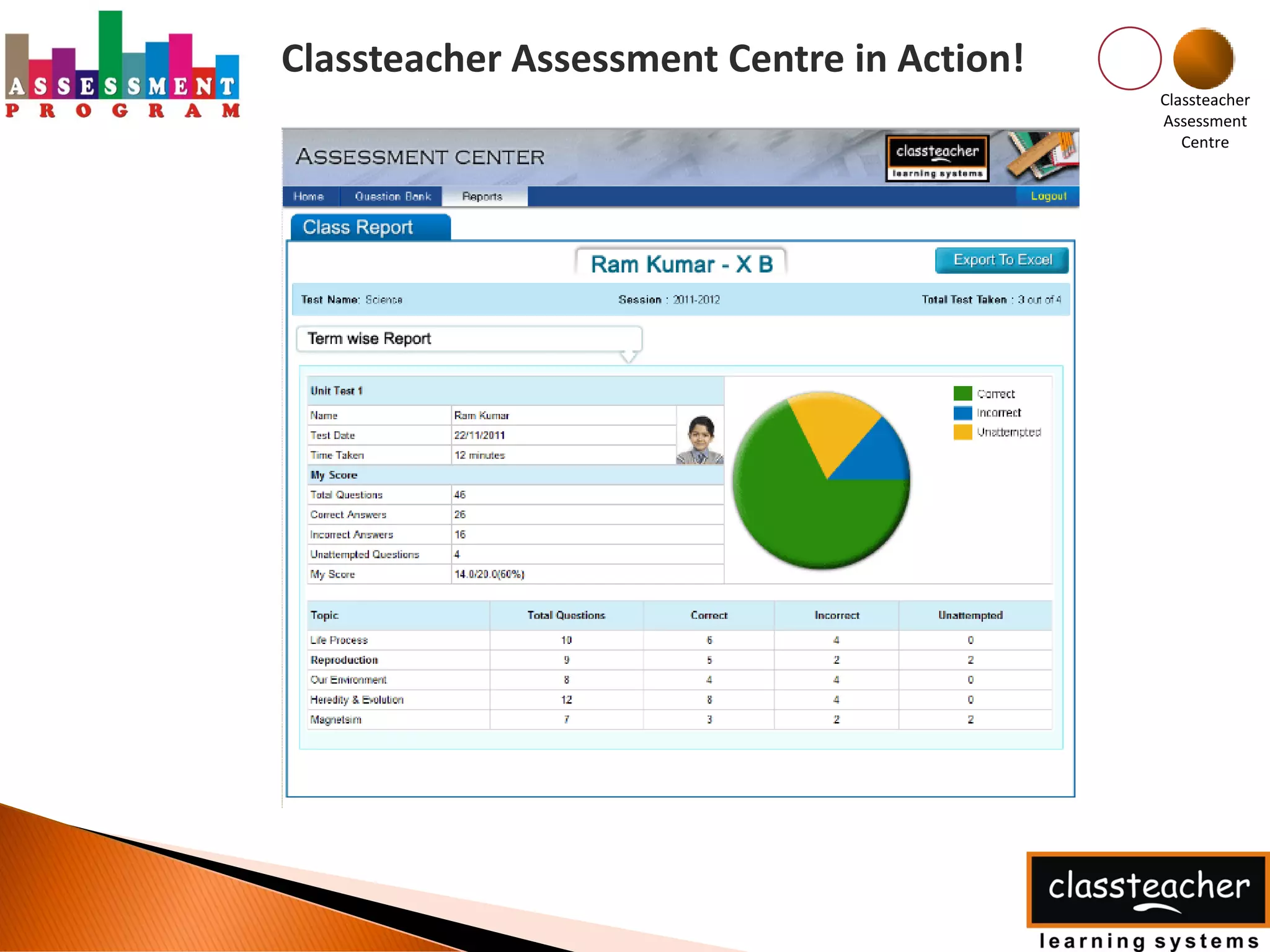This screenshot has height=952, width=1270.
Task: Switch to the Question Bank tab
Action: (393, 196)
